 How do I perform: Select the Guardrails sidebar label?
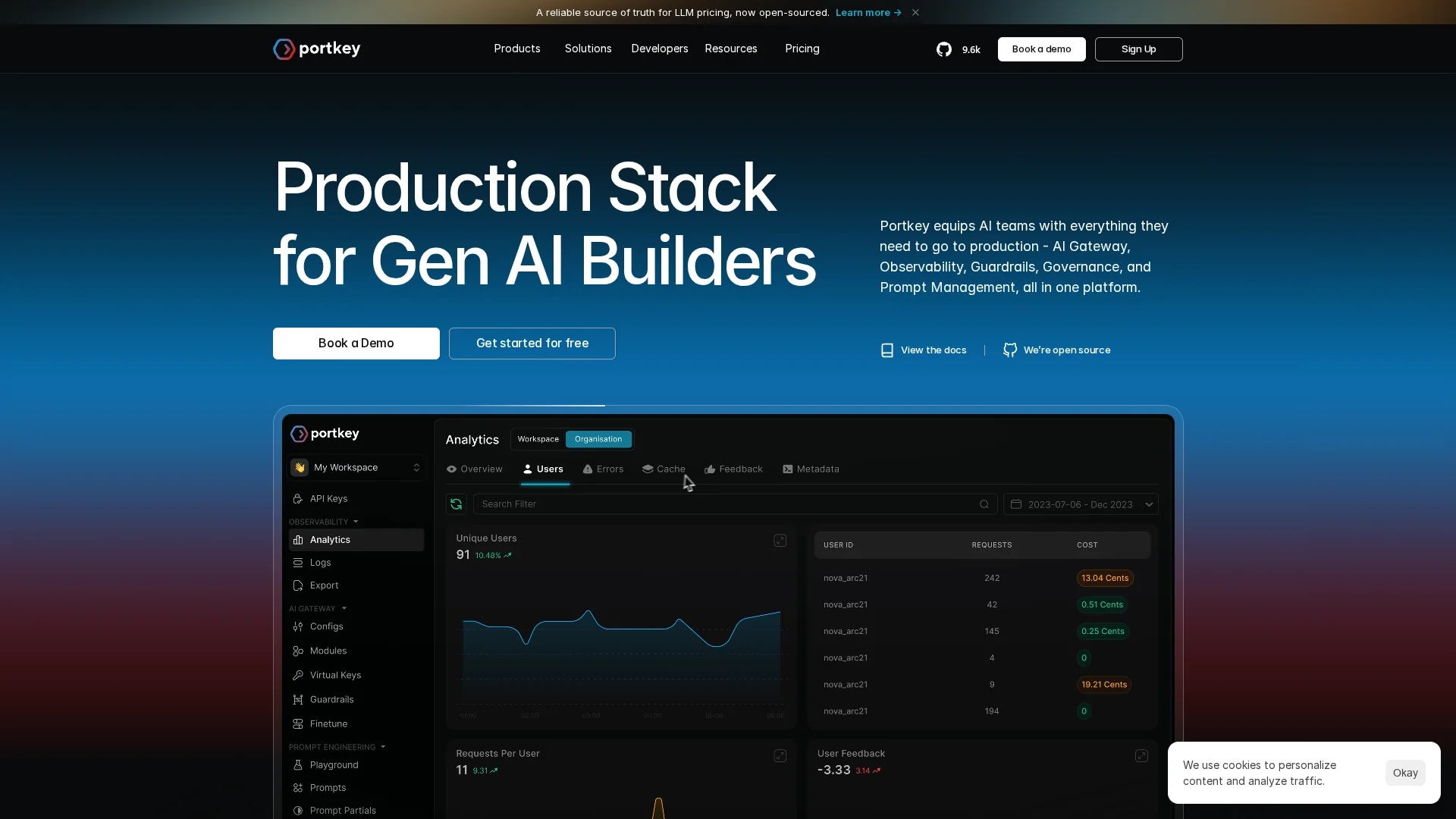331,700
